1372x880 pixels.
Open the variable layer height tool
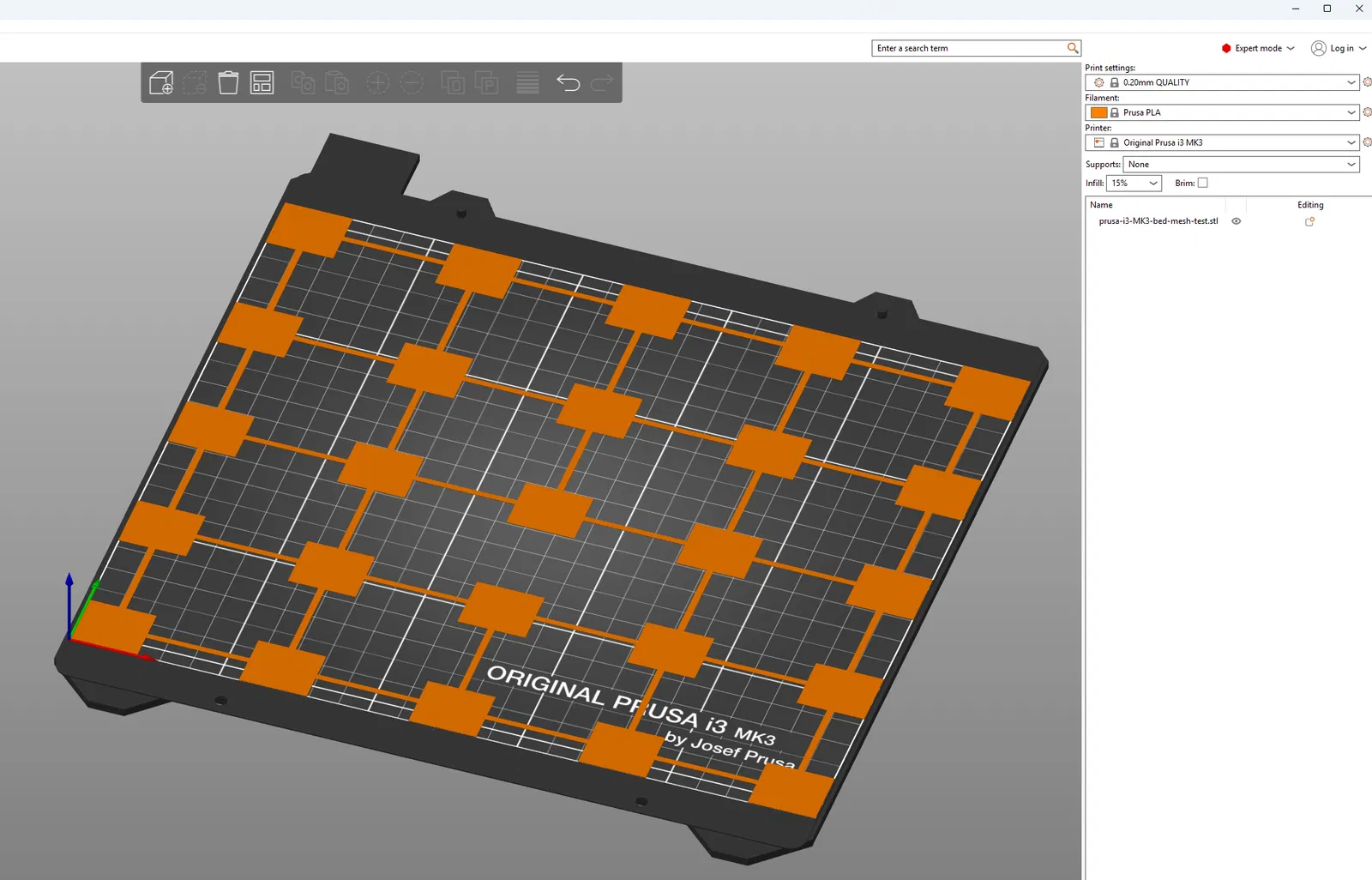tap(527, 82)
